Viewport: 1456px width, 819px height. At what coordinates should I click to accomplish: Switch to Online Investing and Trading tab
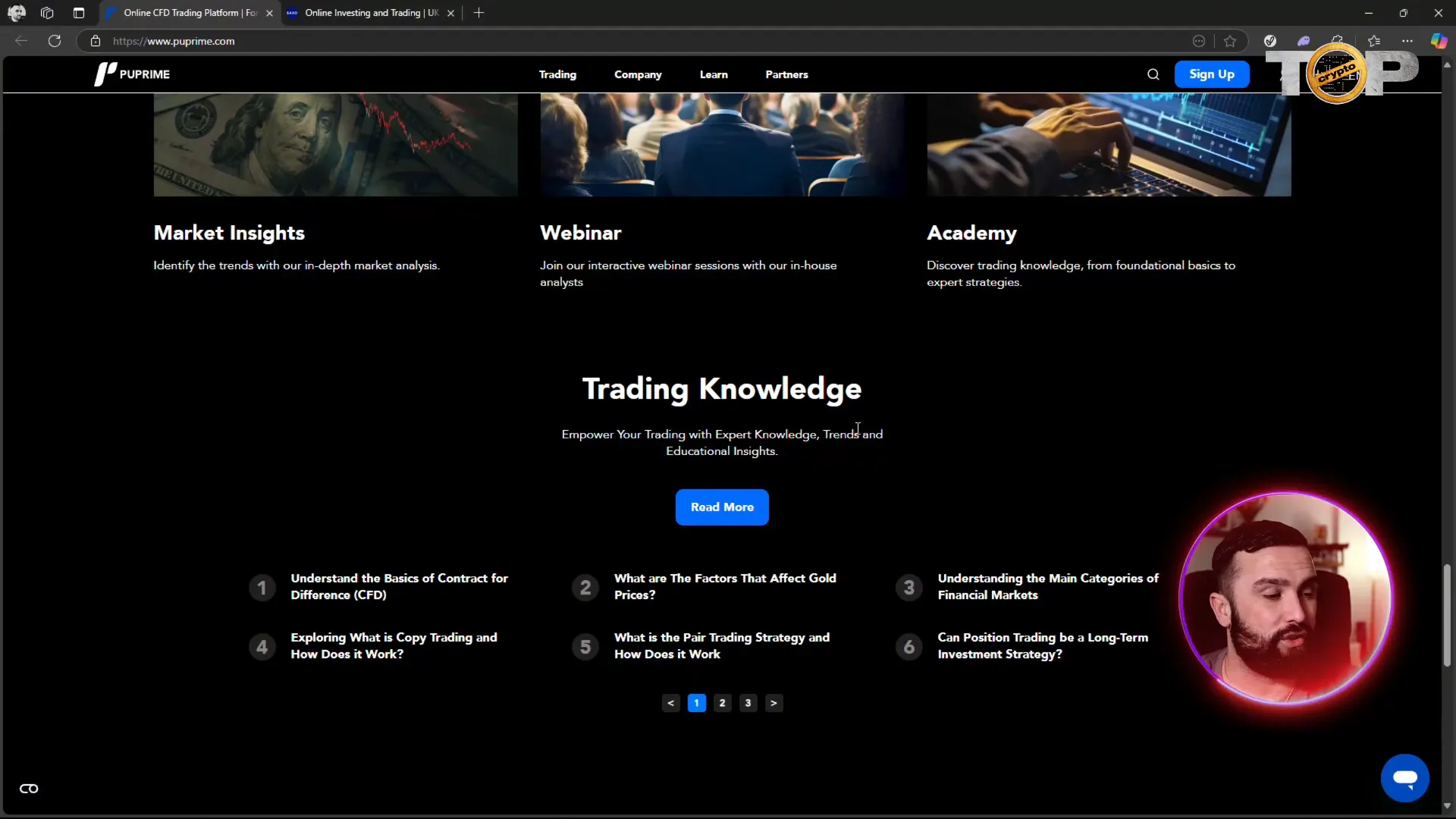coord(372,13)
